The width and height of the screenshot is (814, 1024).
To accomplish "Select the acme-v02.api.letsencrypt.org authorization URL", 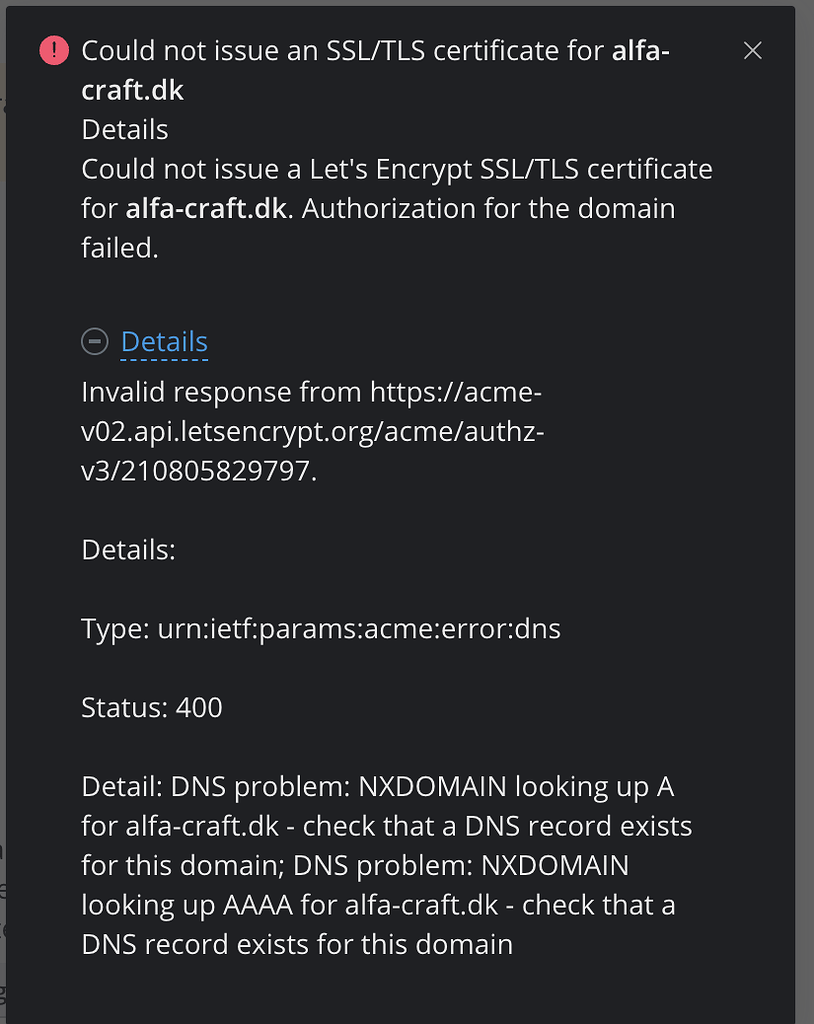I will [310, 431].
